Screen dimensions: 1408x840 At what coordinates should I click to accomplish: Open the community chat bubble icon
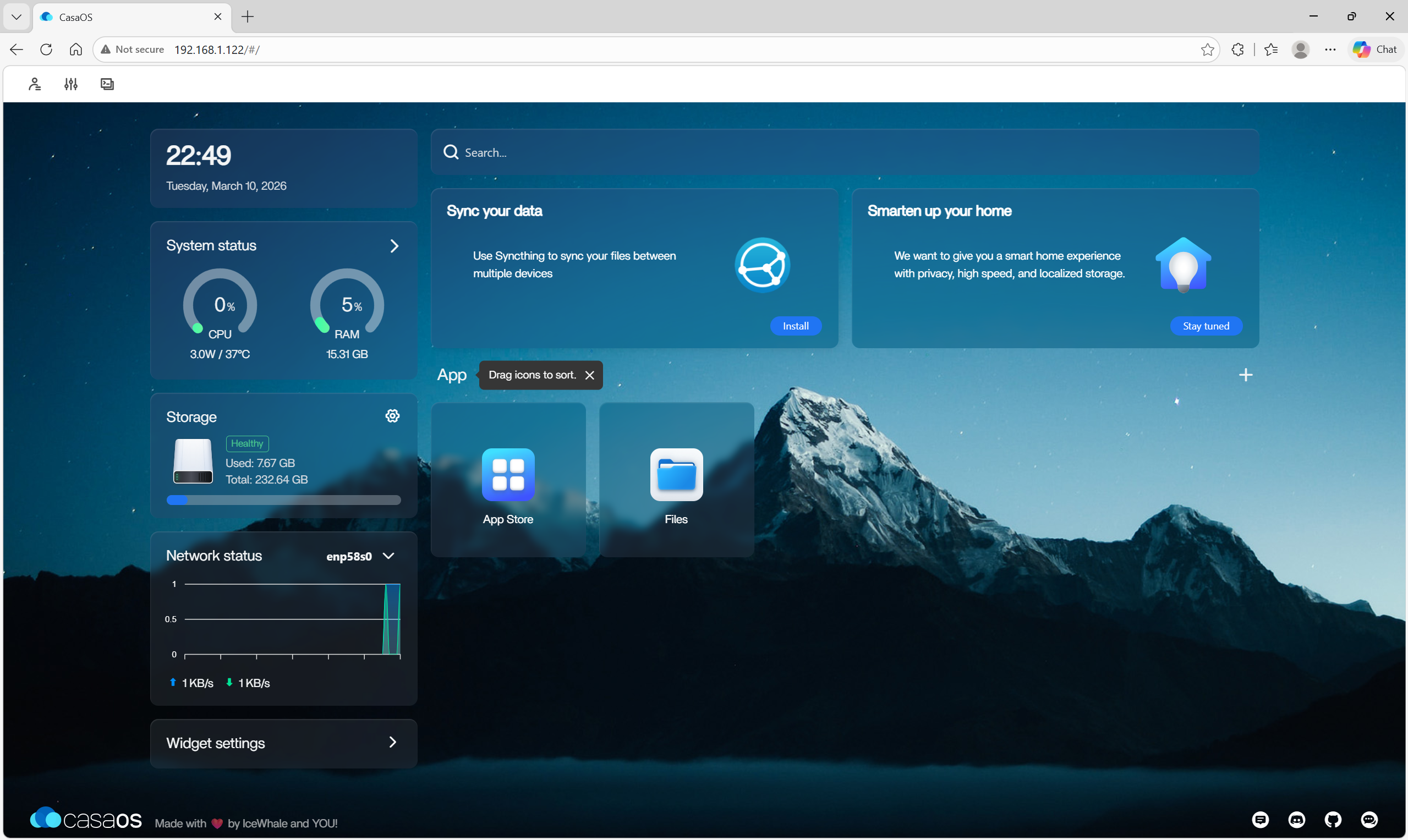(1369, 820)
